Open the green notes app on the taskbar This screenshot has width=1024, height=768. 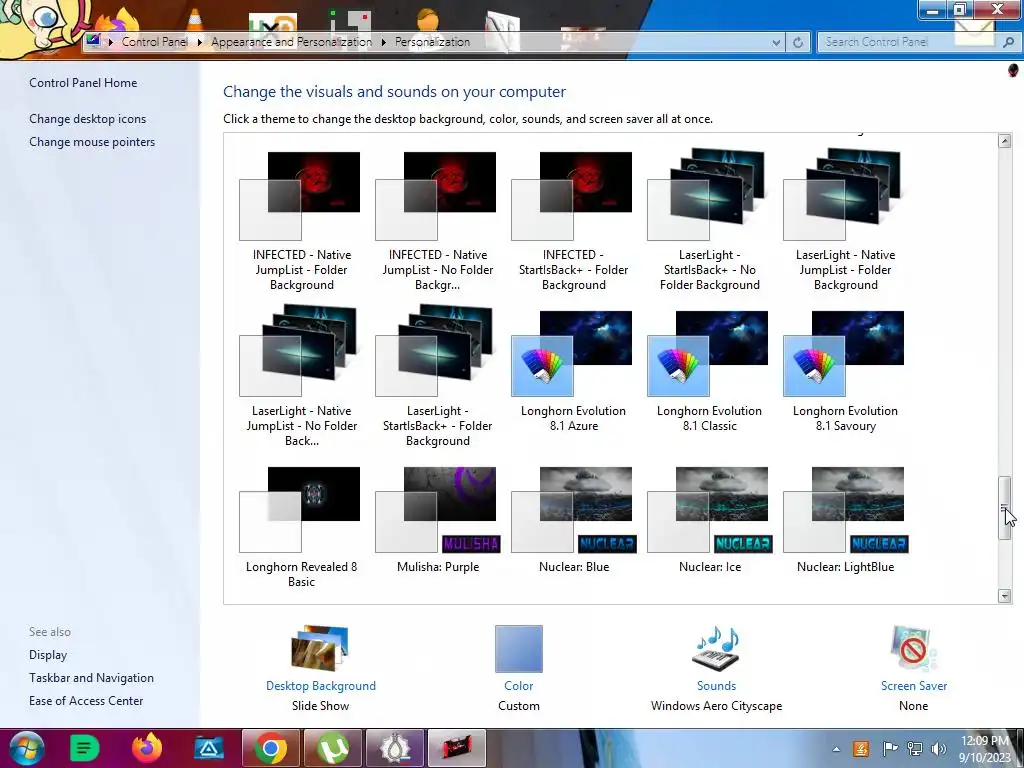coord(84,748)
